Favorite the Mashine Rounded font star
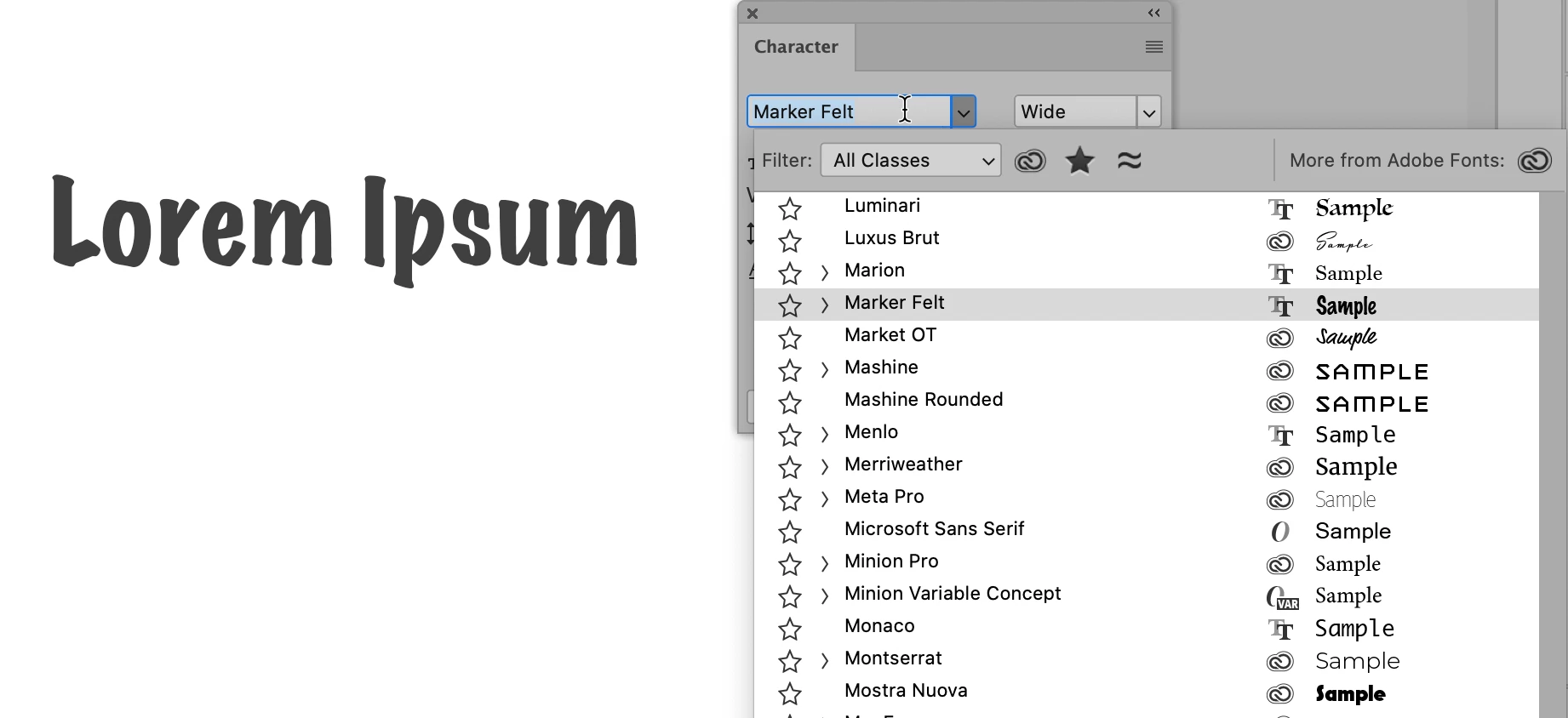Viewport: 1568px width, 718px height. click(x=790, y=402)
